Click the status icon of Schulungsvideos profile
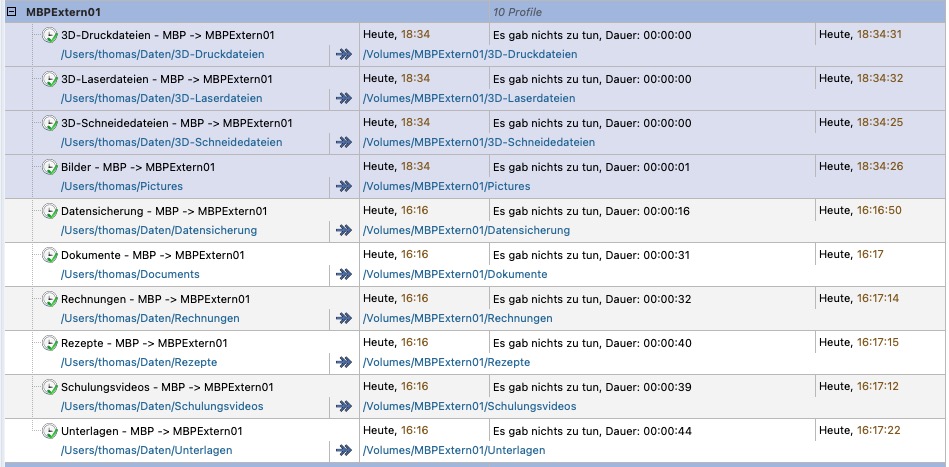The height and width of the screenshot is (467, 949). click(50, 387)
